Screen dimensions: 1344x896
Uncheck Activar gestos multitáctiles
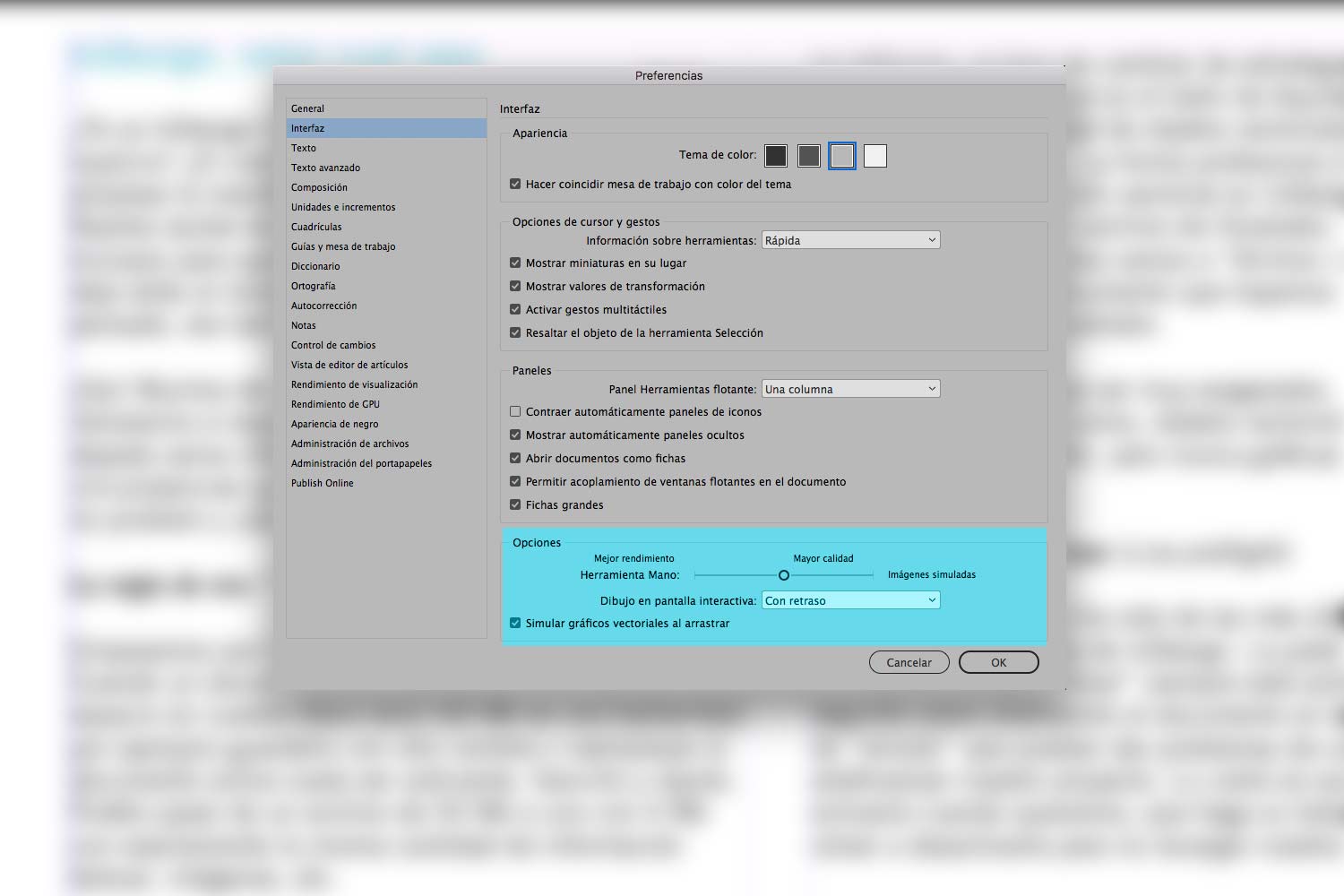click(515, 310)
